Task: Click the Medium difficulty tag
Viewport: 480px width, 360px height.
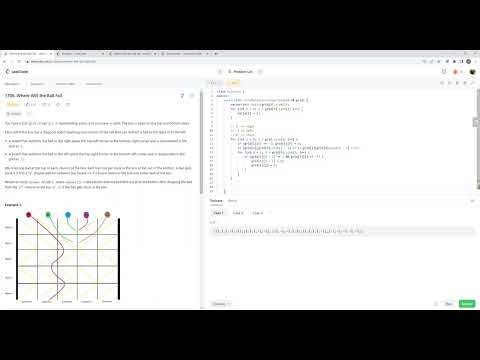Action: (x=12, y=105)
